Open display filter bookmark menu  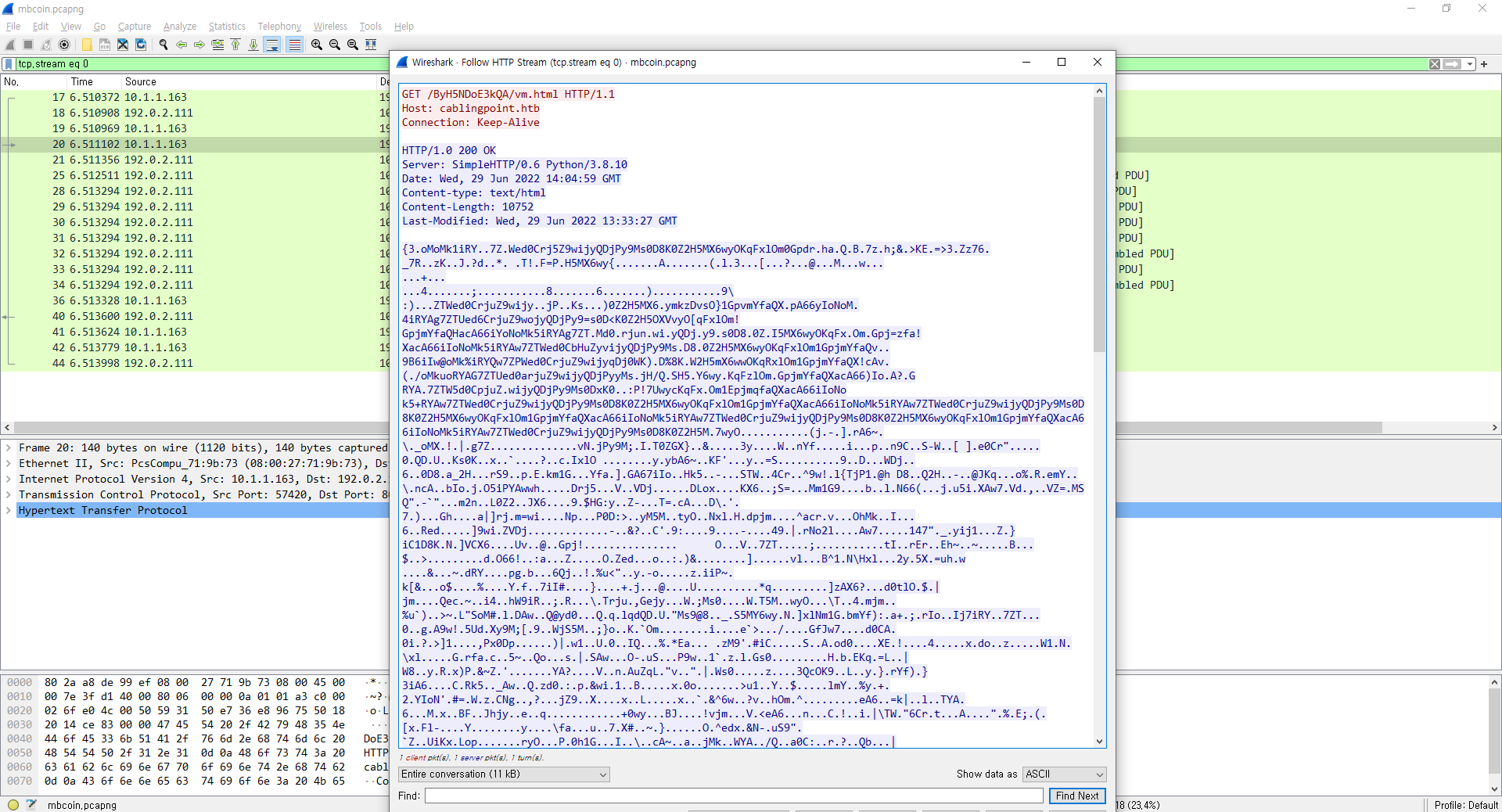[x=9, y=64]
